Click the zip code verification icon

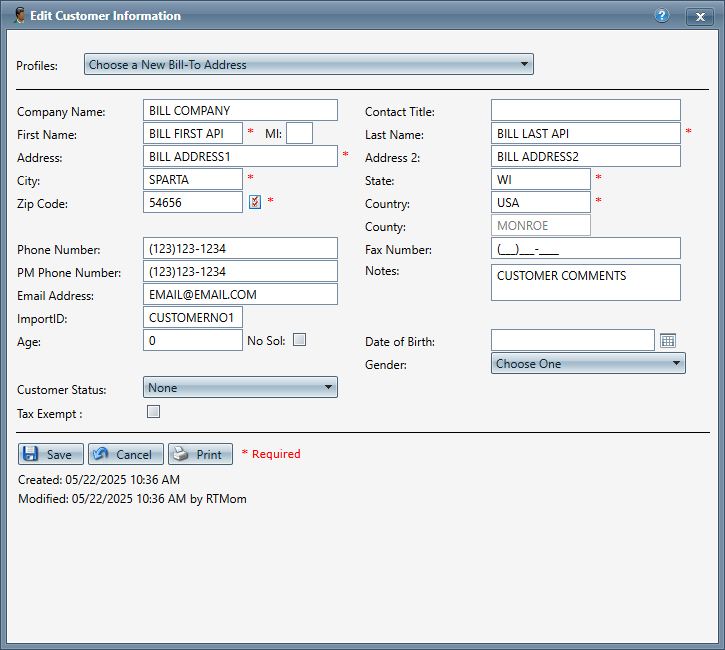pos(255,202)
